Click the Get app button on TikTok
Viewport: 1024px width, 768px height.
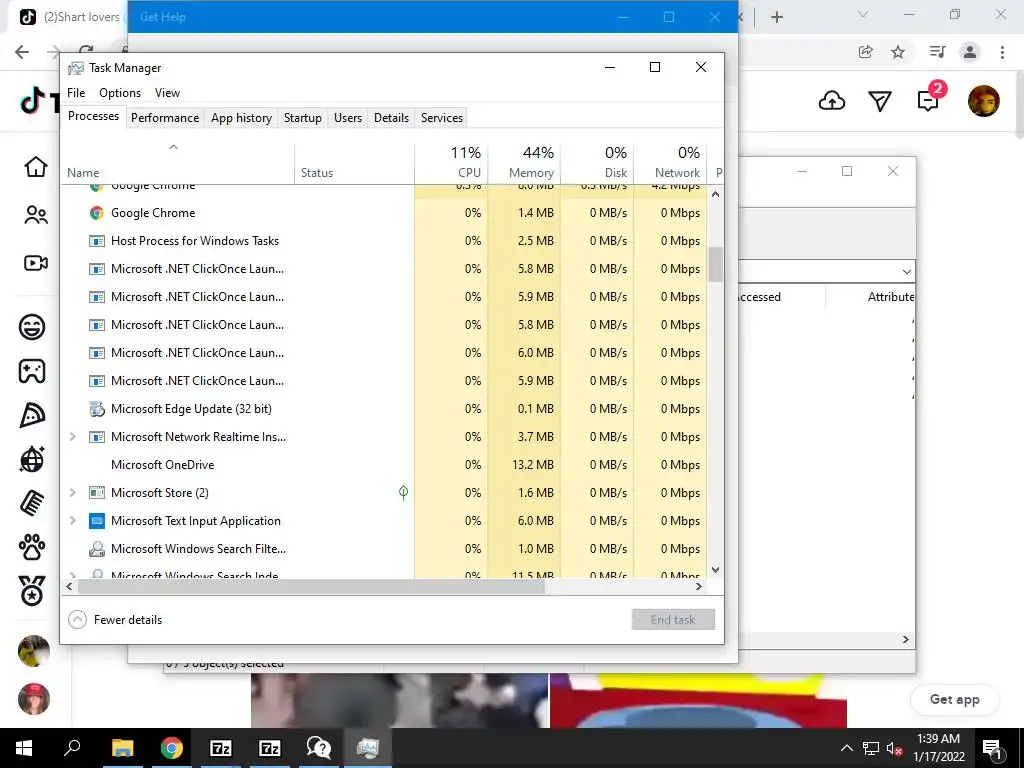pos(954,699)
